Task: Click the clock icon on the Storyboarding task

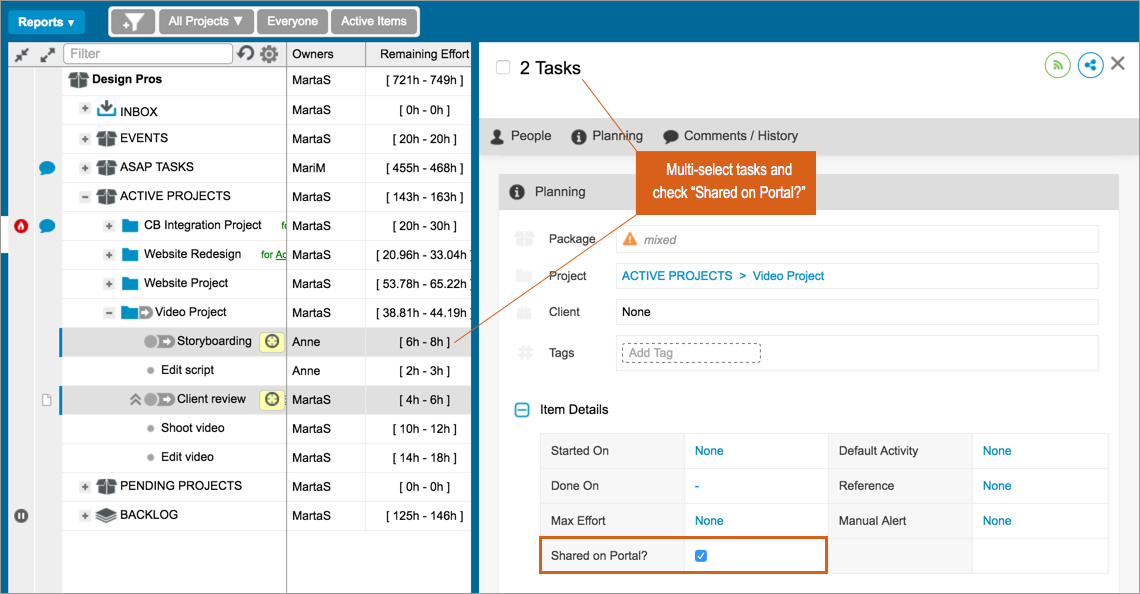Action: 271,341
